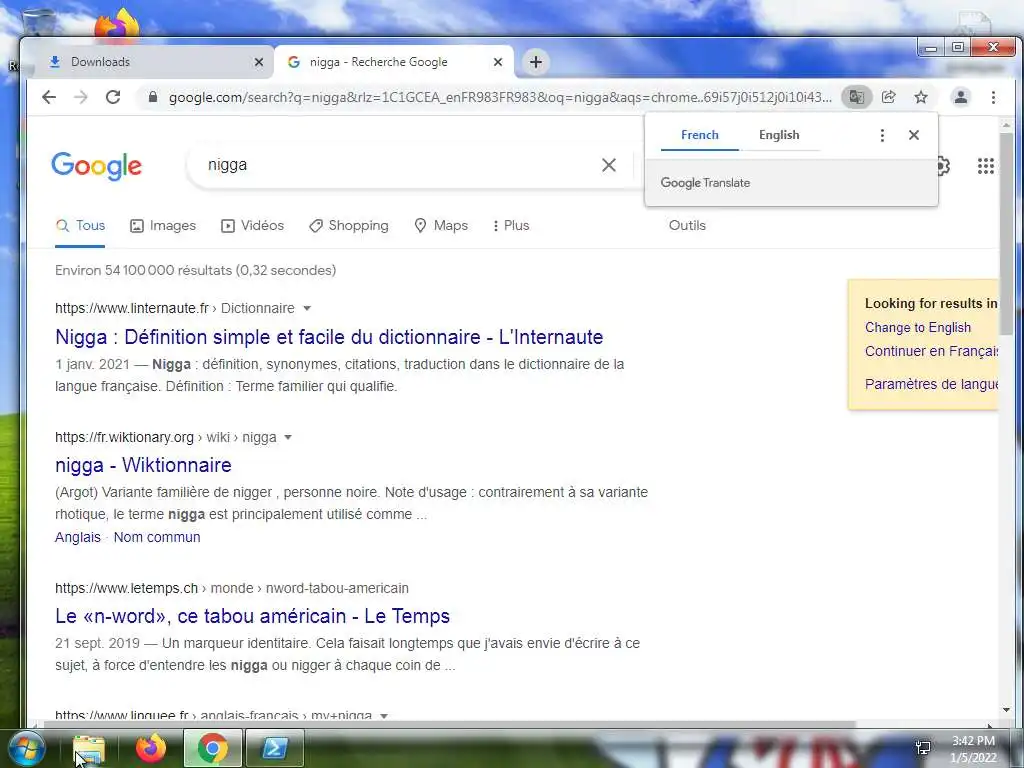Open the Outils search tools

click(687, 226)
